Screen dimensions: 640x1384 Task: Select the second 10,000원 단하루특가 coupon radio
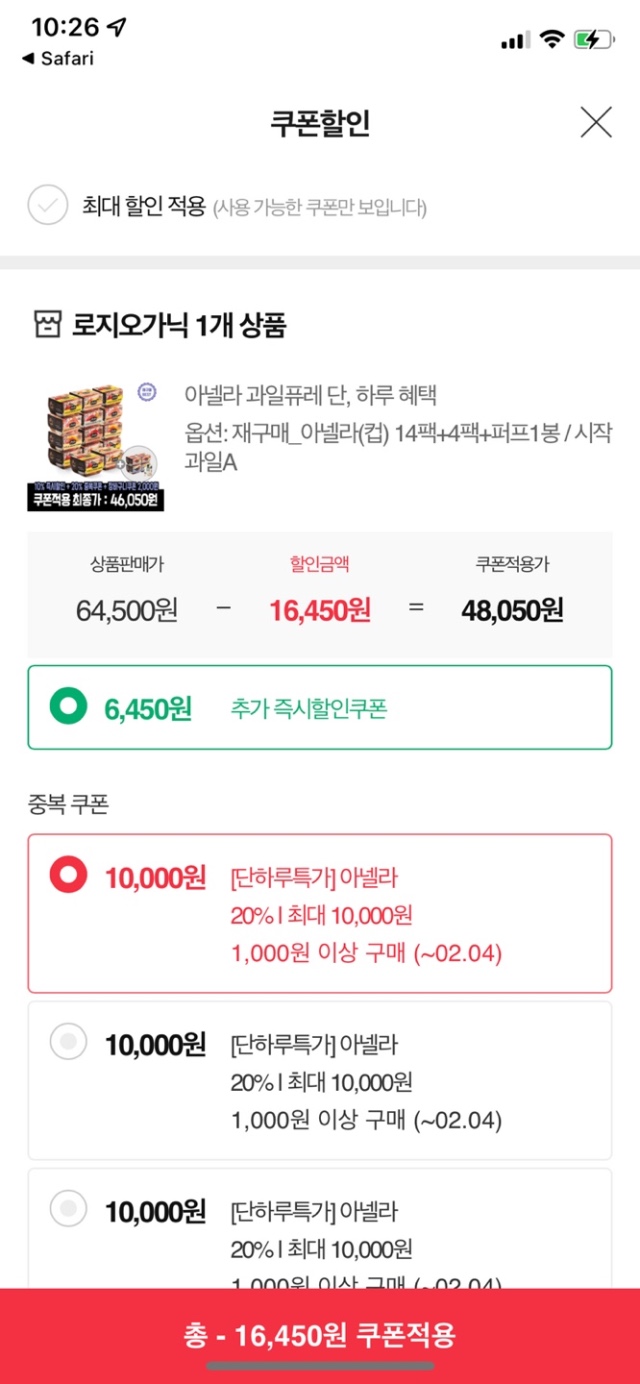click(69, 1044)
